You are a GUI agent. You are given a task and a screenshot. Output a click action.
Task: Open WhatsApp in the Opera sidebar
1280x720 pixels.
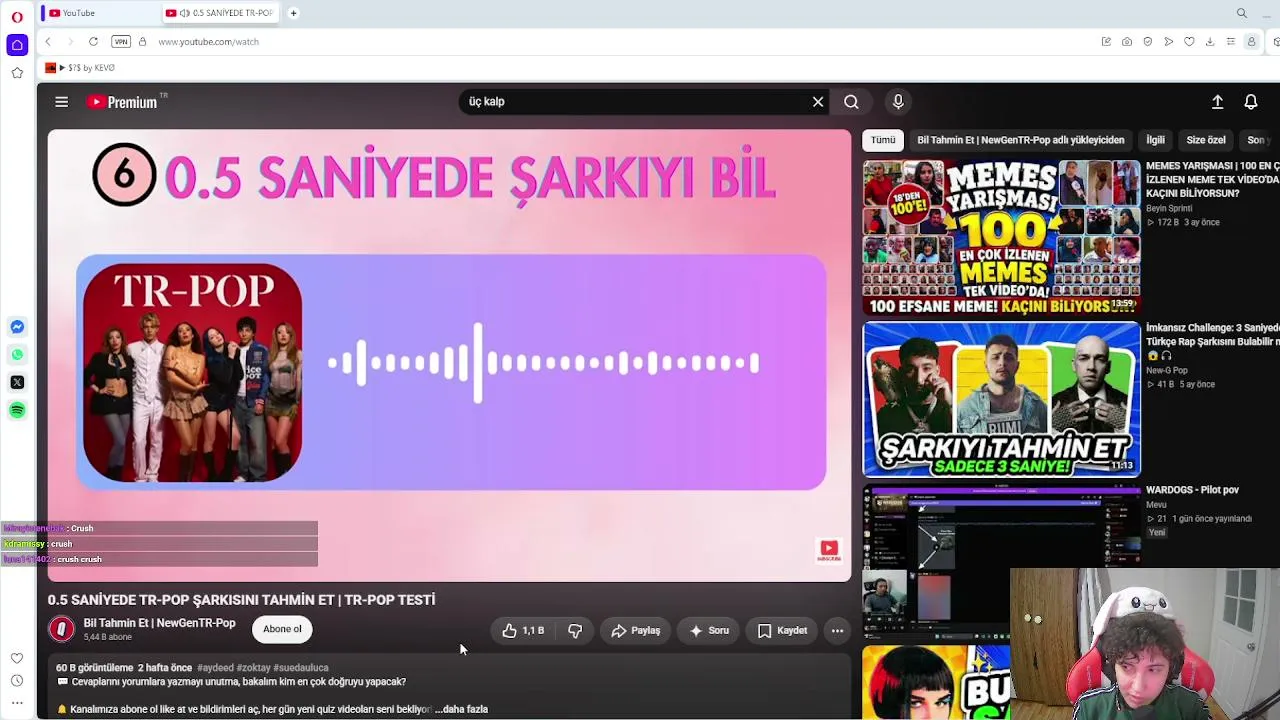pos(17,355)
